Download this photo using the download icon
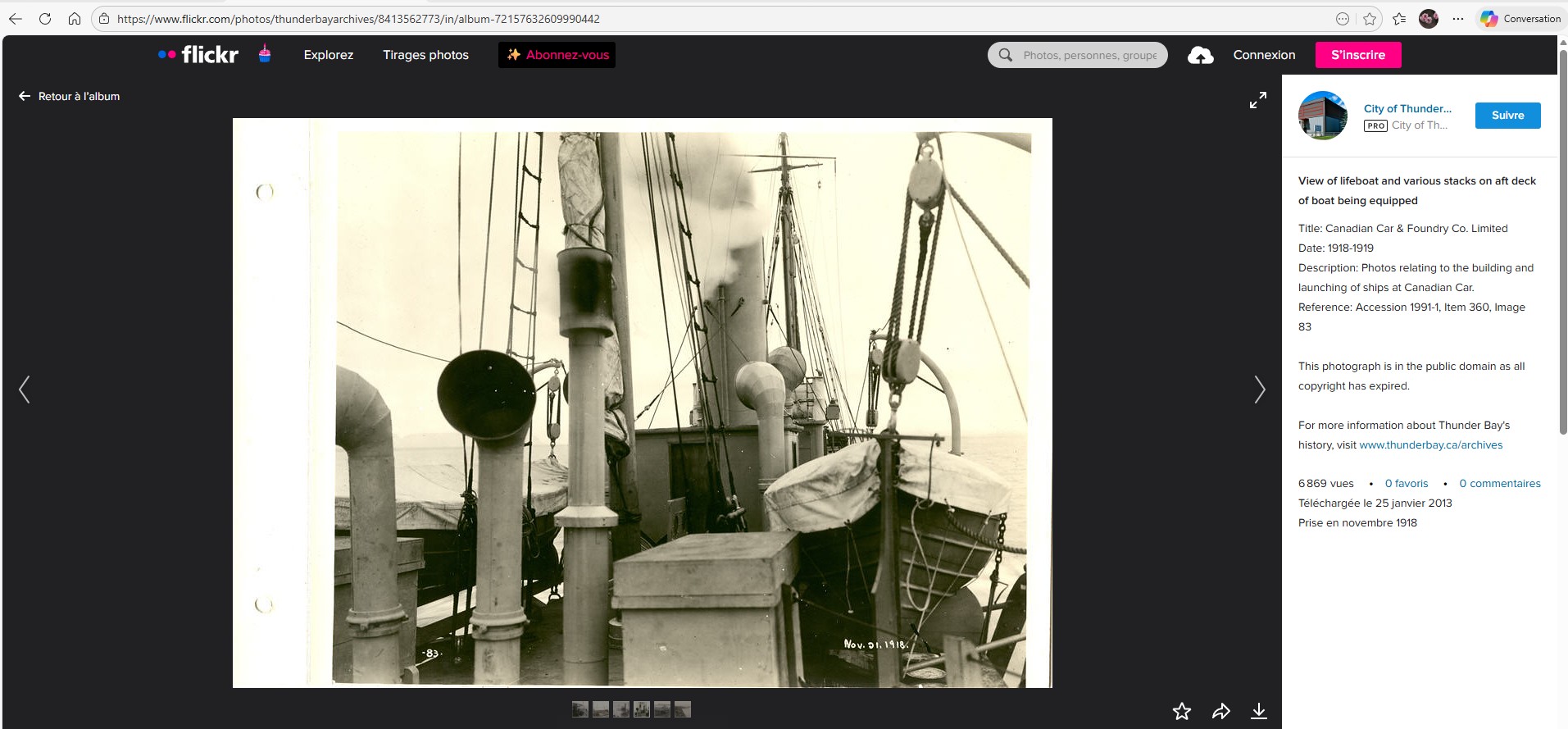Screen dimensions: 1568x729 click(1258, 711)
